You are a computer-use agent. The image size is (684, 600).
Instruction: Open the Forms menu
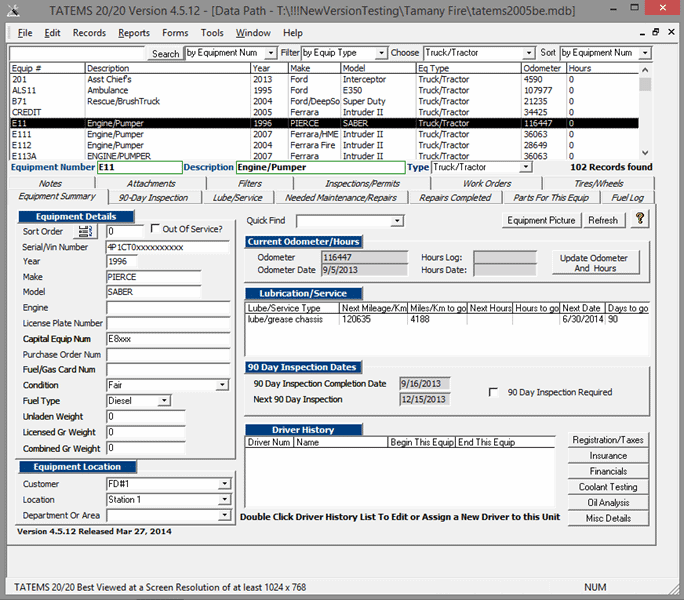pos(175,33)
